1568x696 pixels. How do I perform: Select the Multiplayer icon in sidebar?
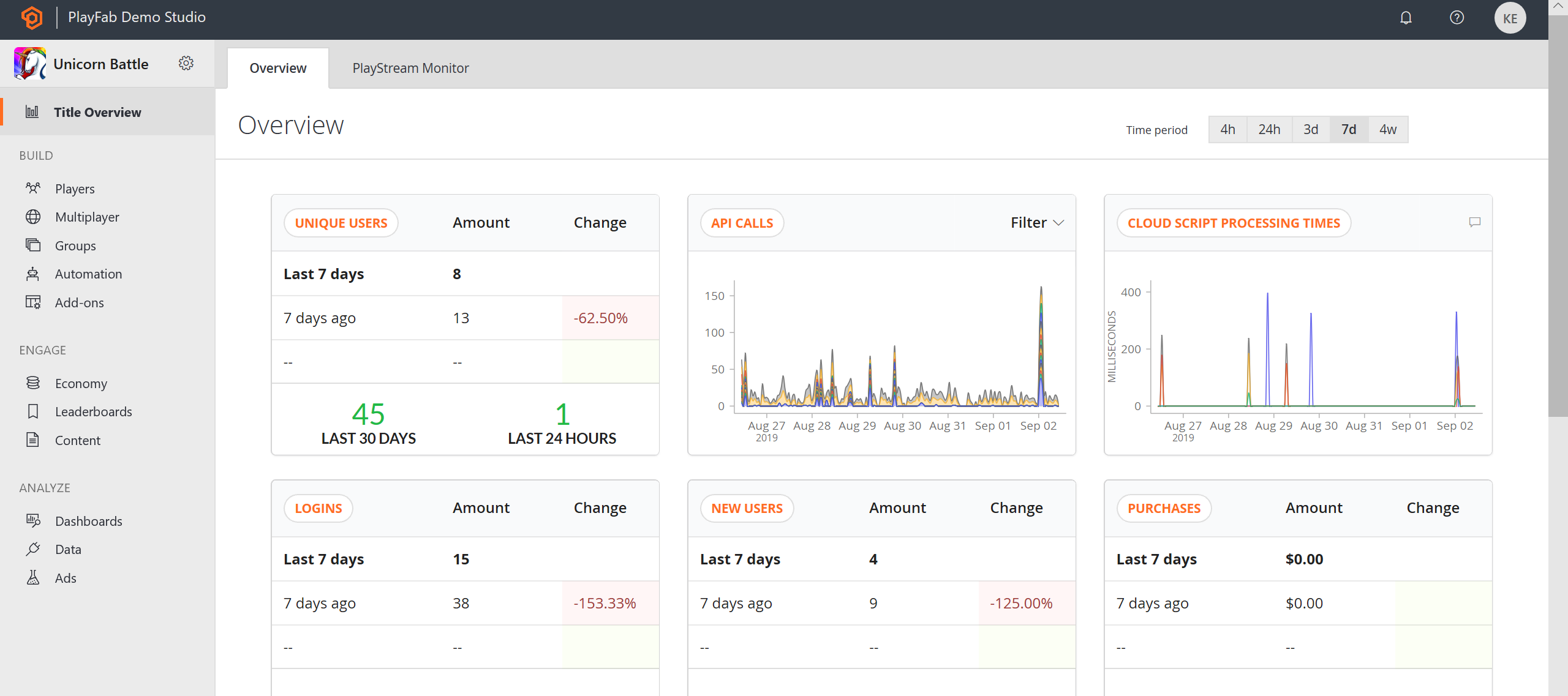[x=32, y=217]
